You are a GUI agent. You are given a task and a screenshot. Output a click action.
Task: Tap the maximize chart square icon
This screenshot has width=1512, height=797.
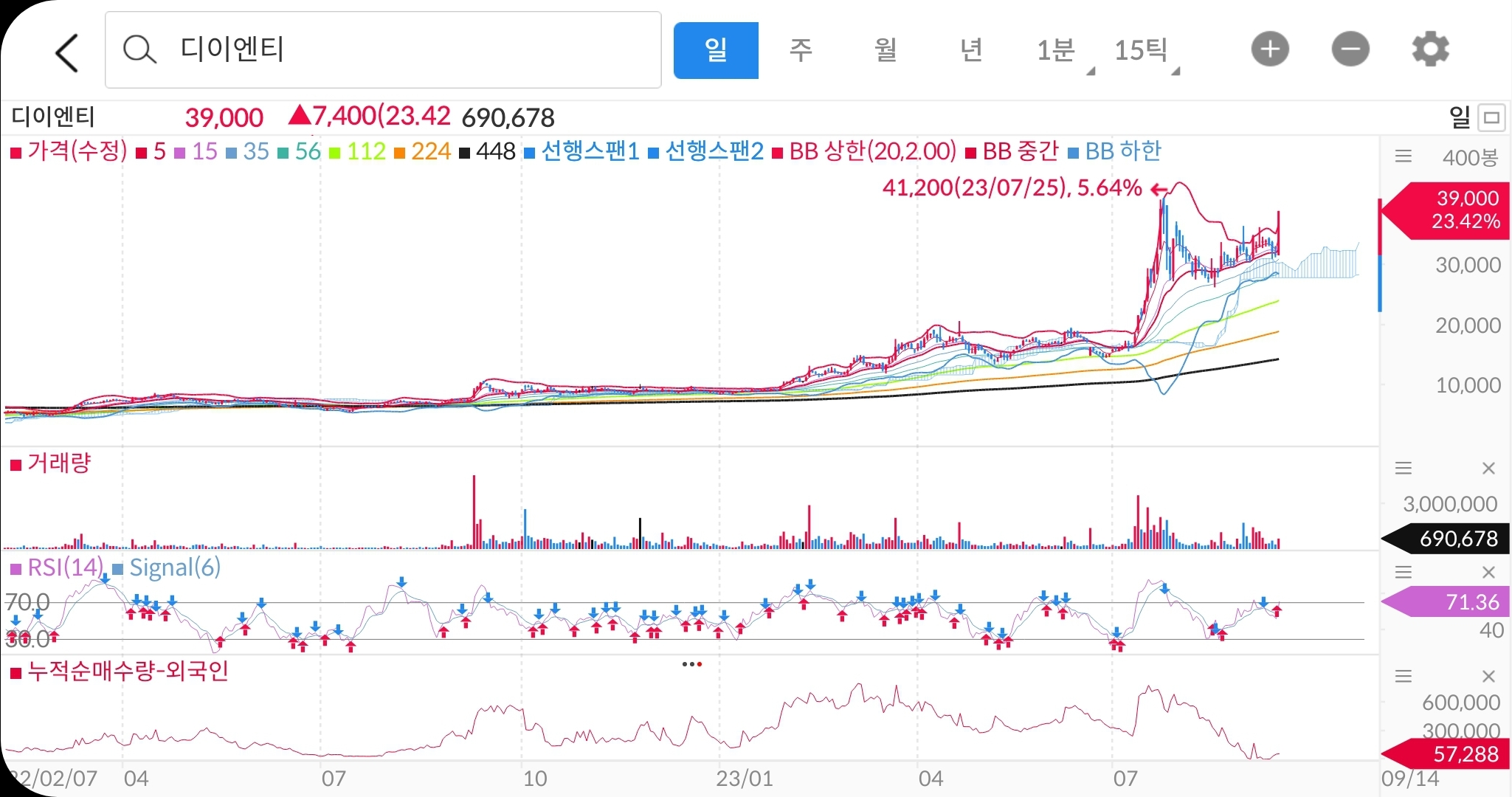tap(1492, 117)
